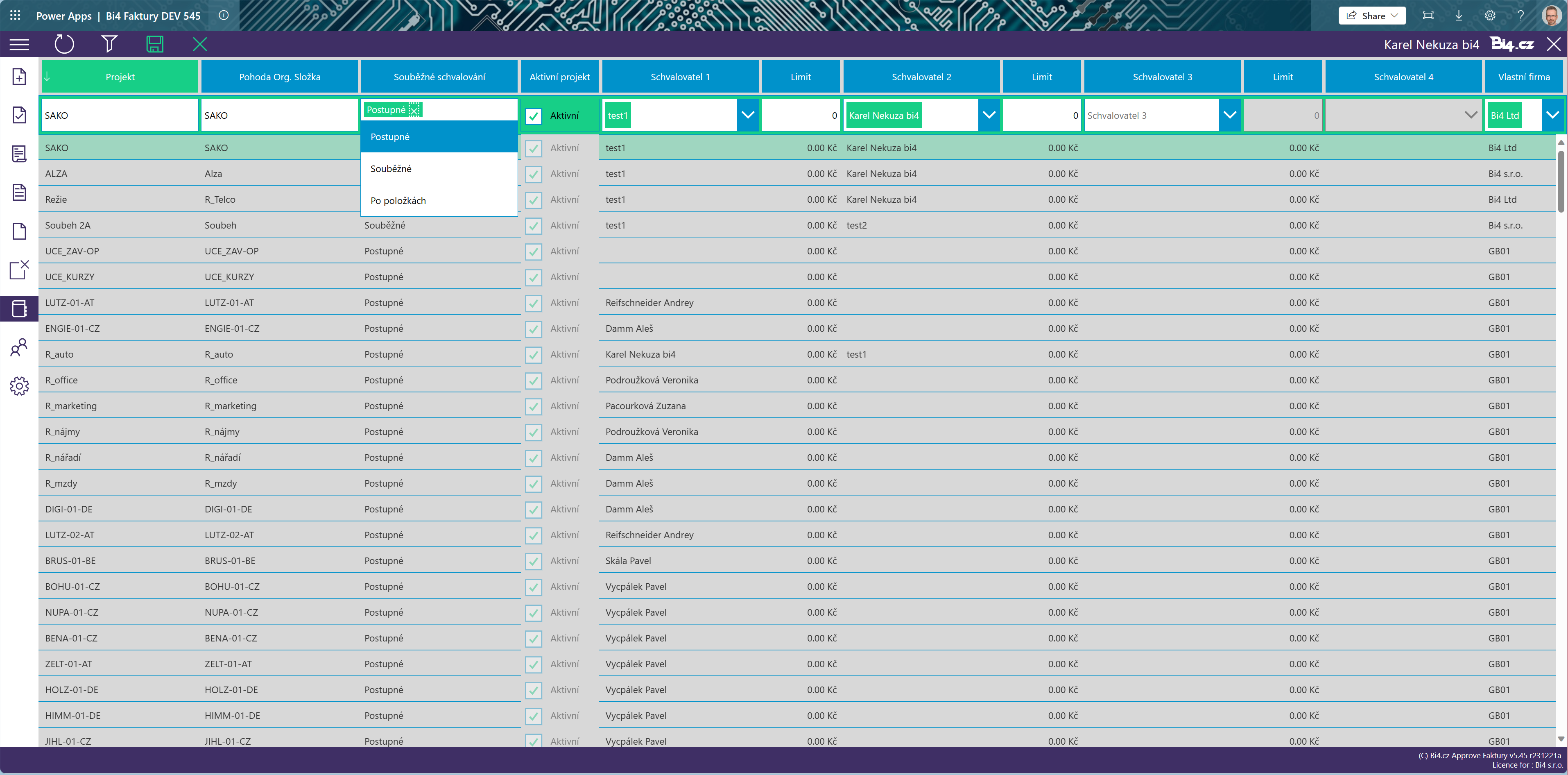The width and height of the screenshot is (1568, 775).
Task: Expand the Schvalovatel 2 dropdown with Karel Nekuza bi4
Action: (x=989, y=115)
